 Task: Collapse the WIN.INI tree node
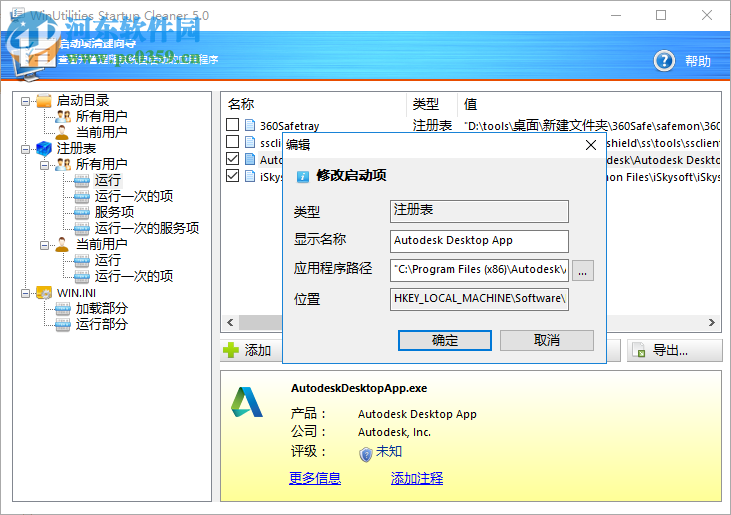tap(26, 293)
